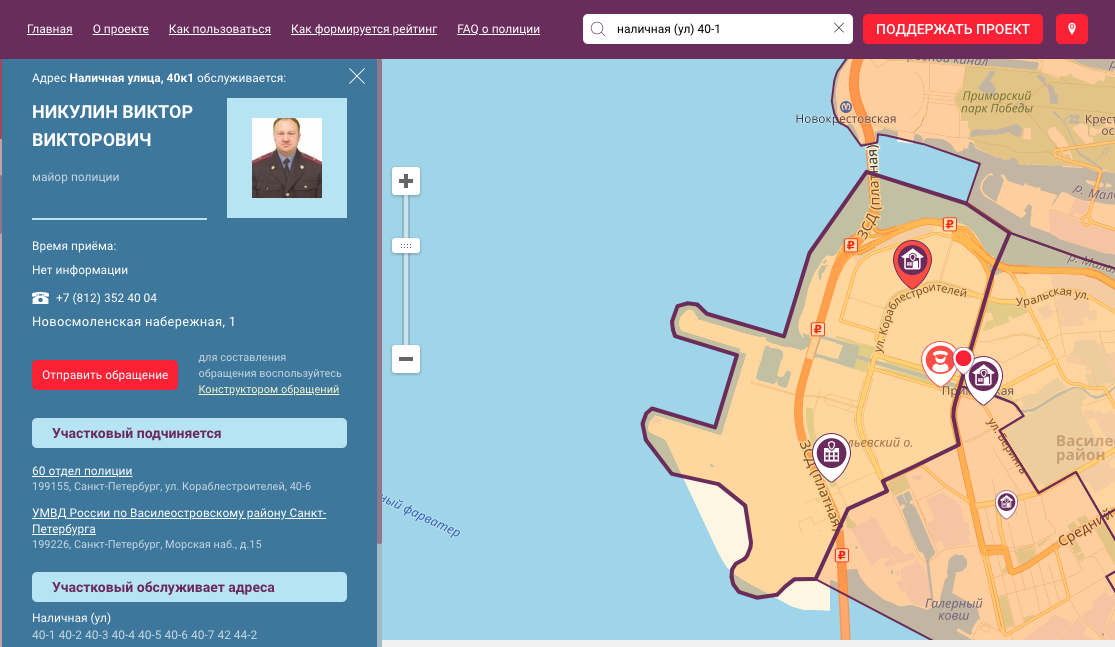Click the map zoom slider handle
Viewport: 1115px width, 647px height.
406,245
